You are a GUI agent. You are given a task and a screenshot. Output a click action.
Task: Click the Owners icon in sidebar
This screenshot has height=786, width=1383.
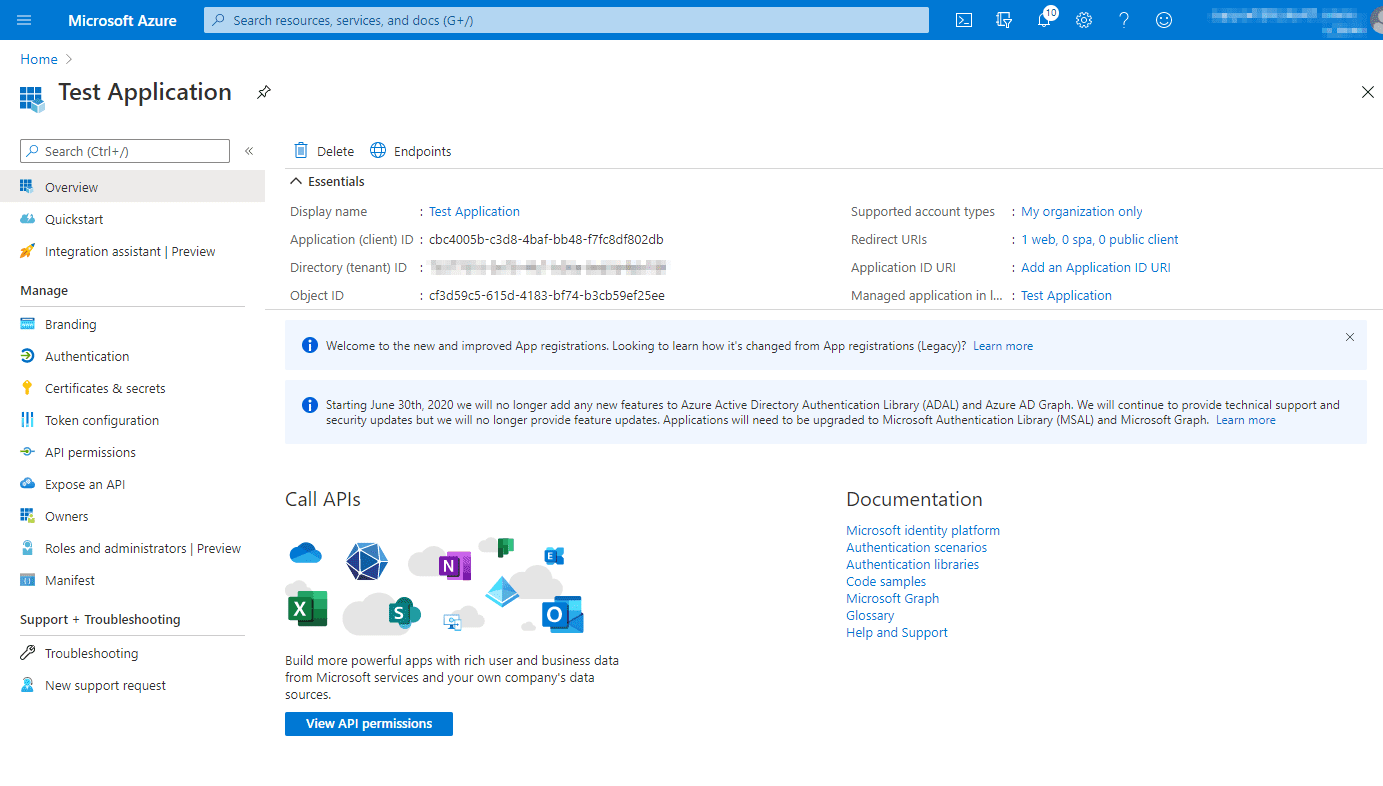coord(27,516)
